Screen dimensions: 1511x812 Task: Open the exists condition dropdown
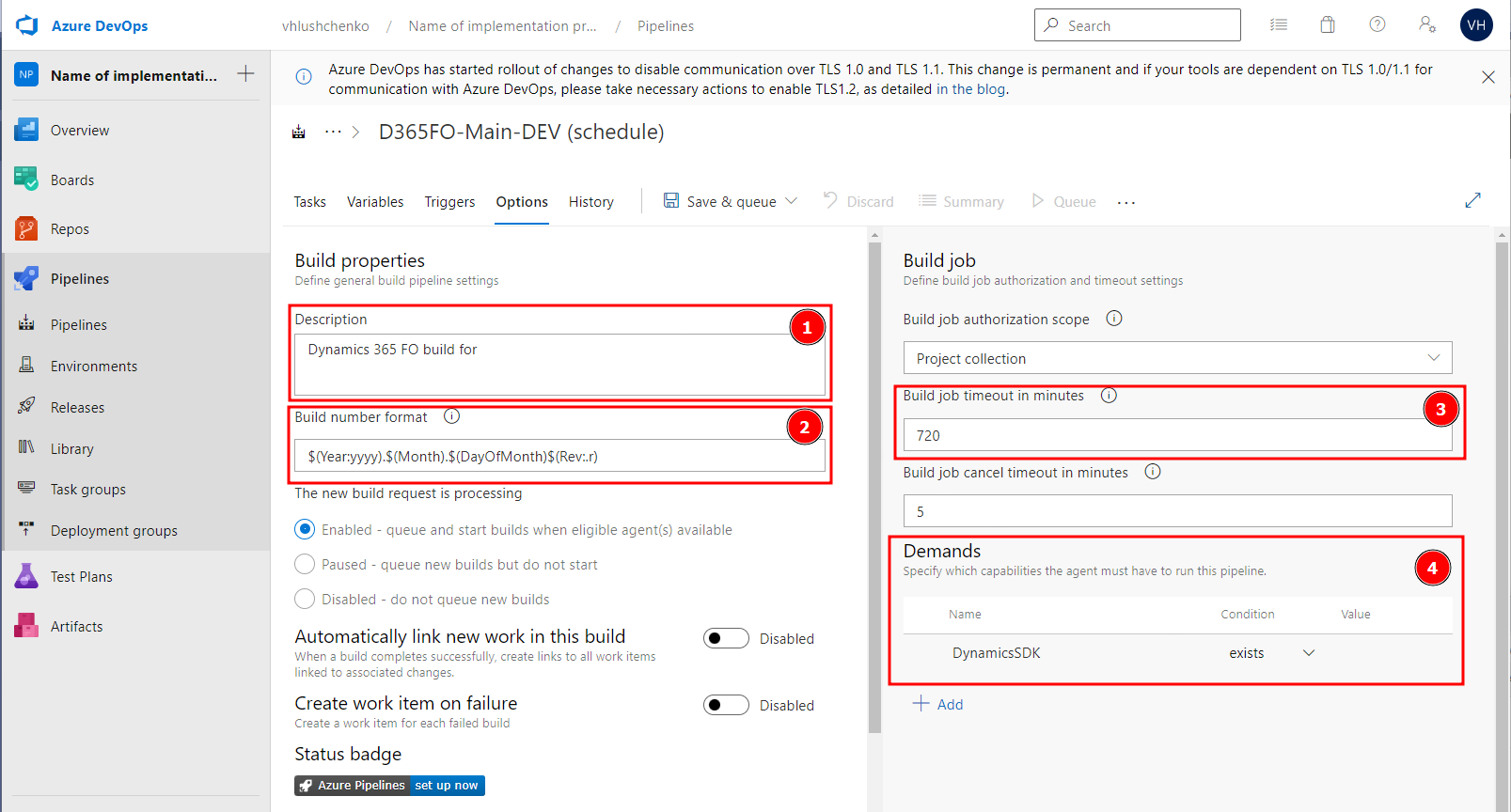point(1308,653)
